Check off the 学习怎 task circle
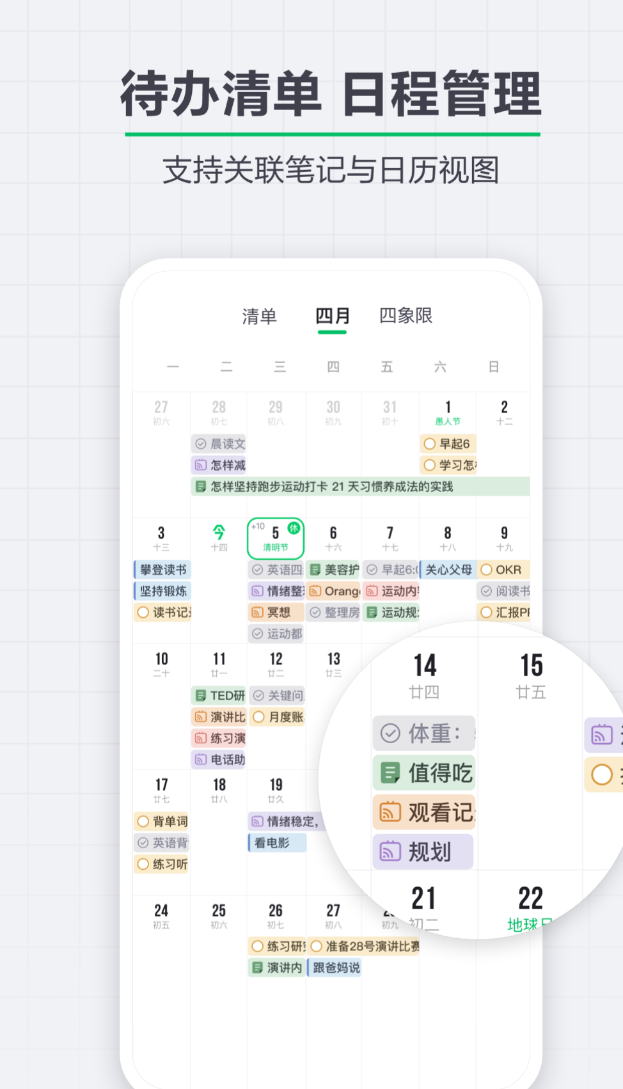623x1089 pixels. [x=430, y=465]
